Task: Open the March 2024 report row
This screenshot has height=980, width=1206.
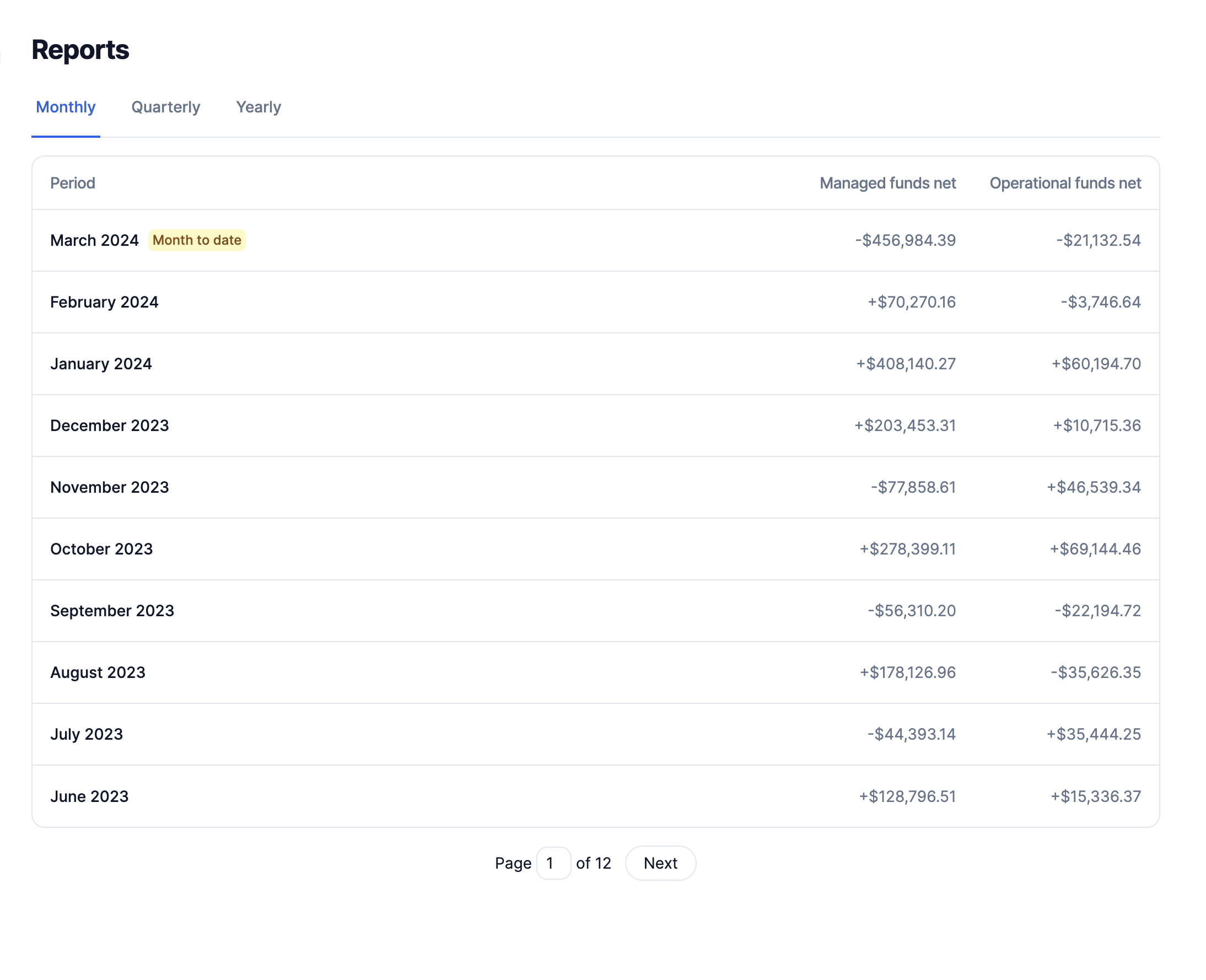Action: pos(94,240)
